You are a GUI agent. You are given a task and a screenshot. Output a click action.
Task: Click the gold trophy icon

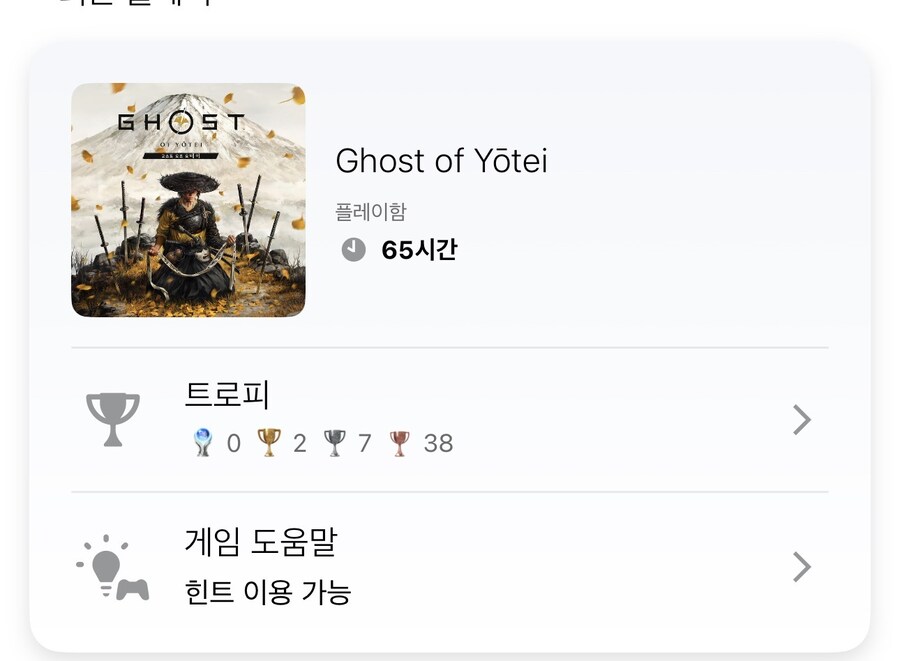pyautogui.click(x=269, y=443)
